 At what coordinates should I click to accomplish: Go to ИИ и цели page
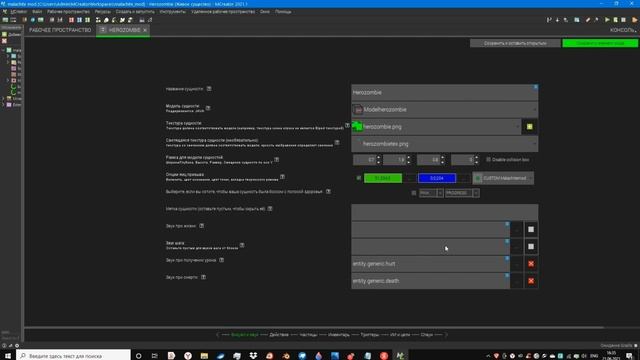coord(400,335)
